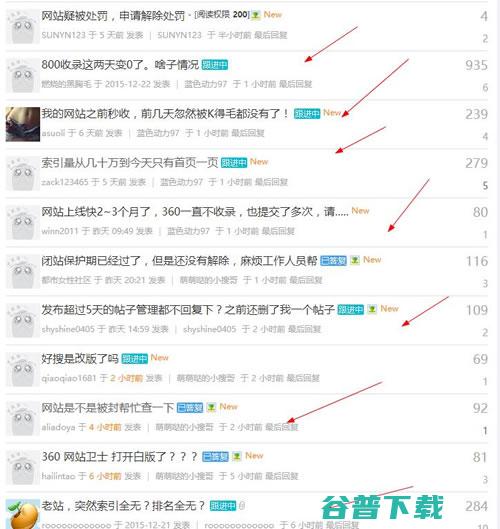The image size is (500, 529).
Task: Click the image attachment icon on the first thread
Action: pyautogui.click(x=256, y=15)
